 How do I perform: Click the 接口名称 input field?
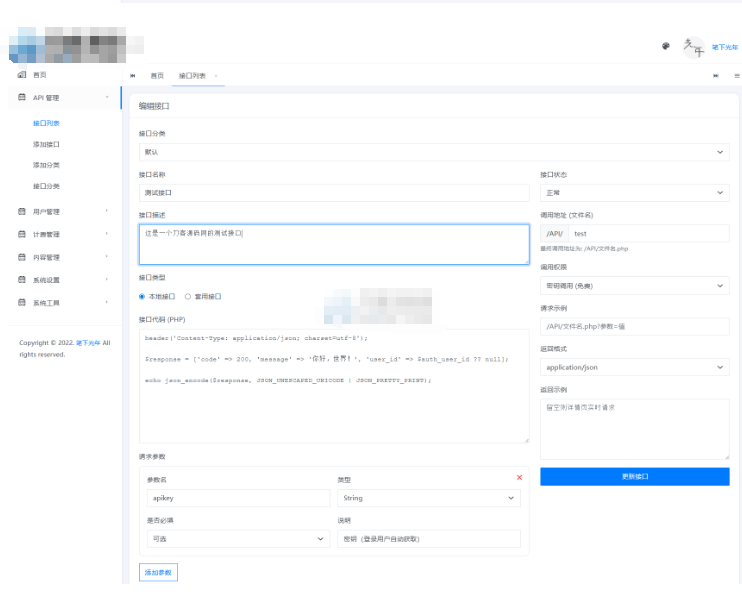(x=334, y=193)
